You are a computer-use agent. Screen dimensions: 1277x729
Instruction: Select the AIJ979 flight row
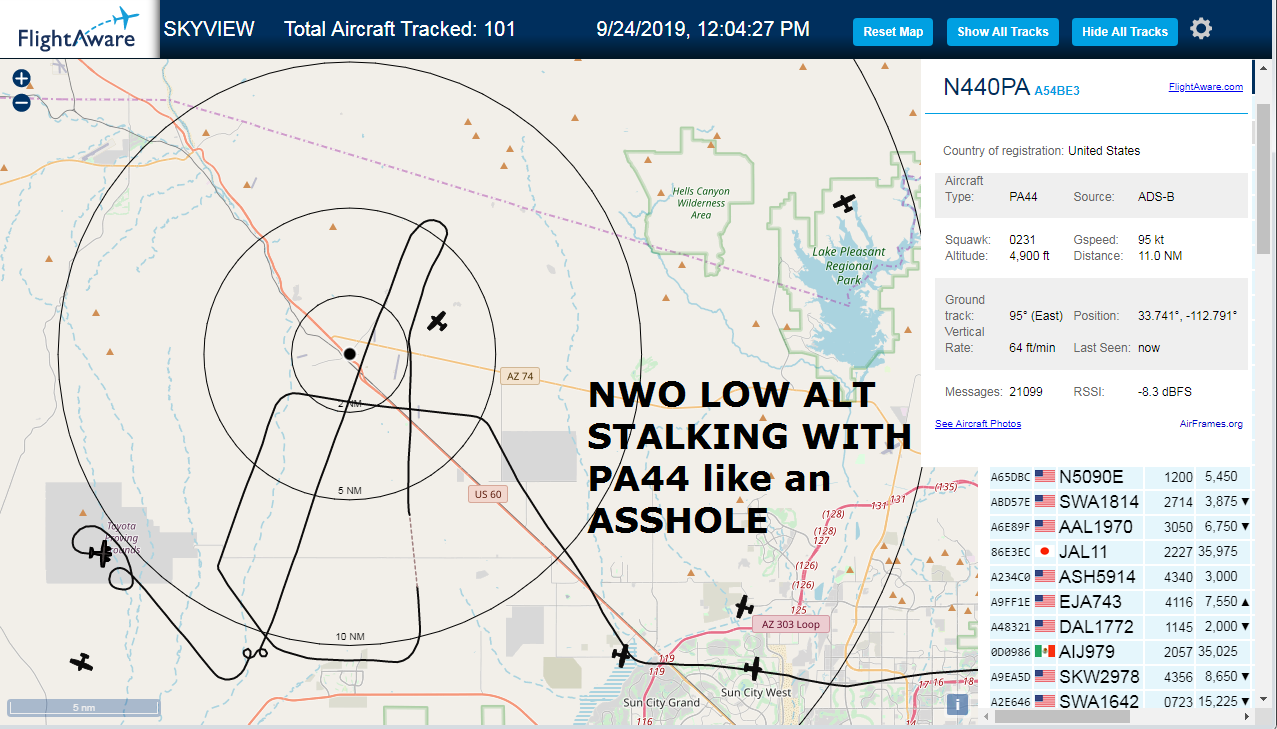tap(1121, 652)
